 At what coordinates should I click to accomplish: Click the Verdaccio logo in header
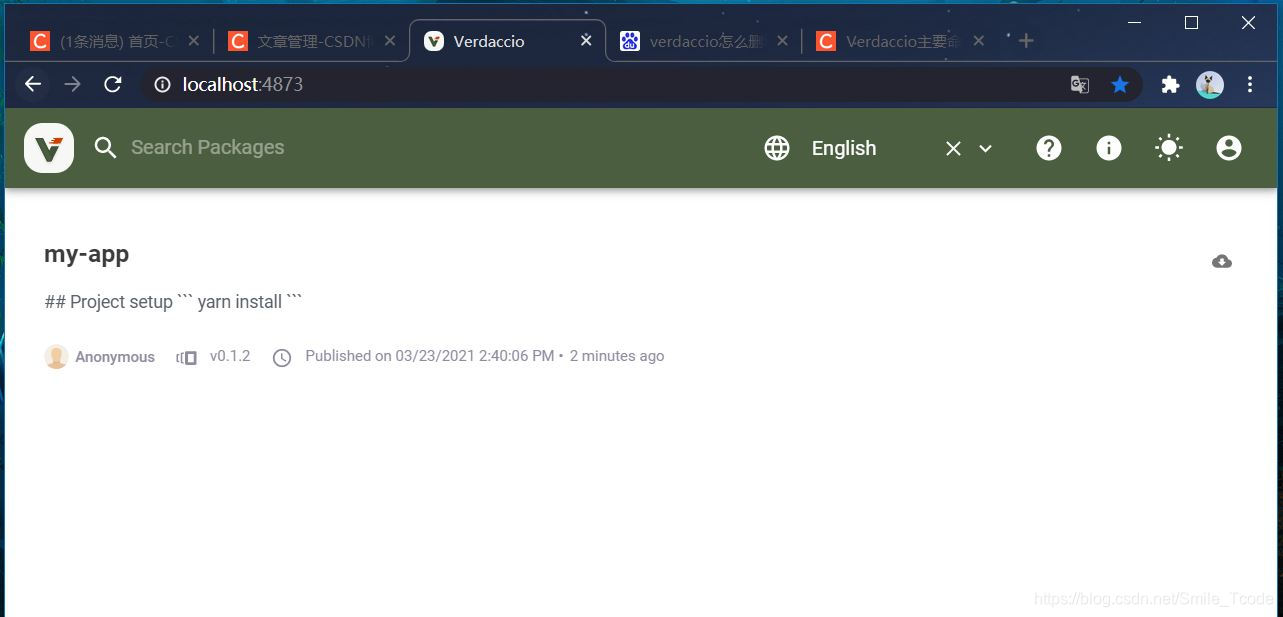coord(49,148)
